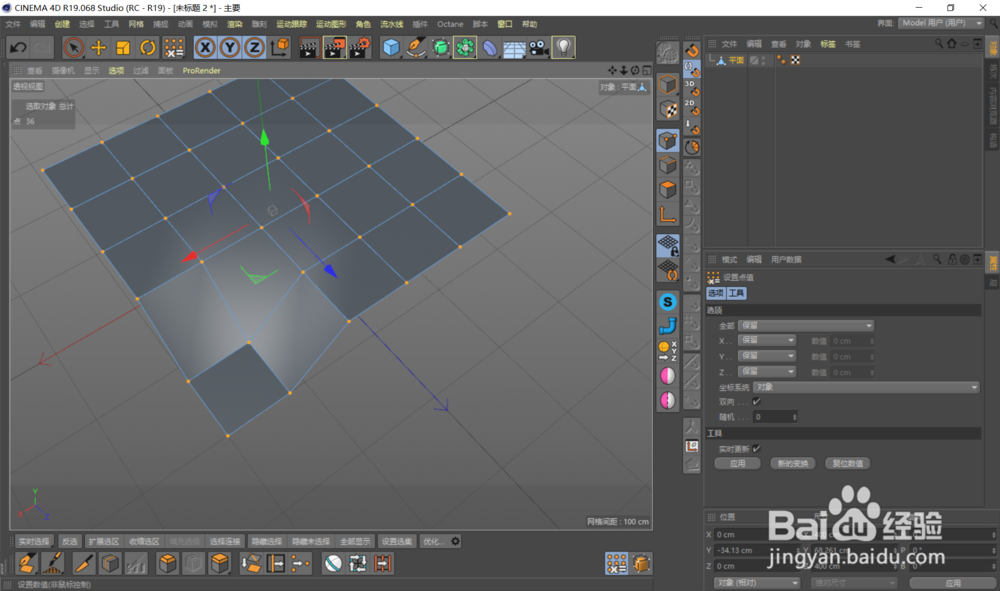Open the 标签 menu in object manager

[x=828, y=44]
